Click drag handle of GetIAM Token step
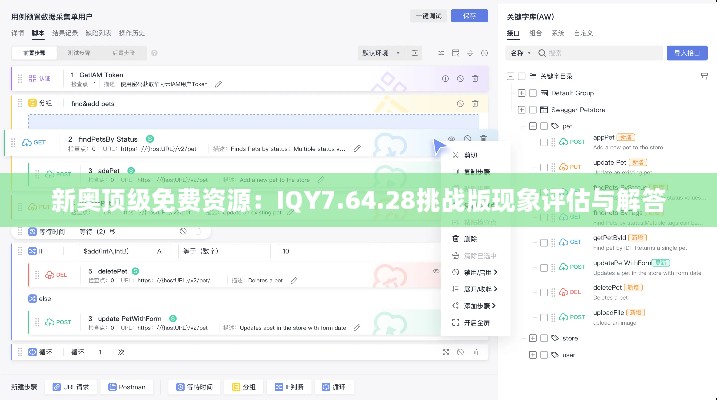717x400 pixels. (x=20, y=79)
